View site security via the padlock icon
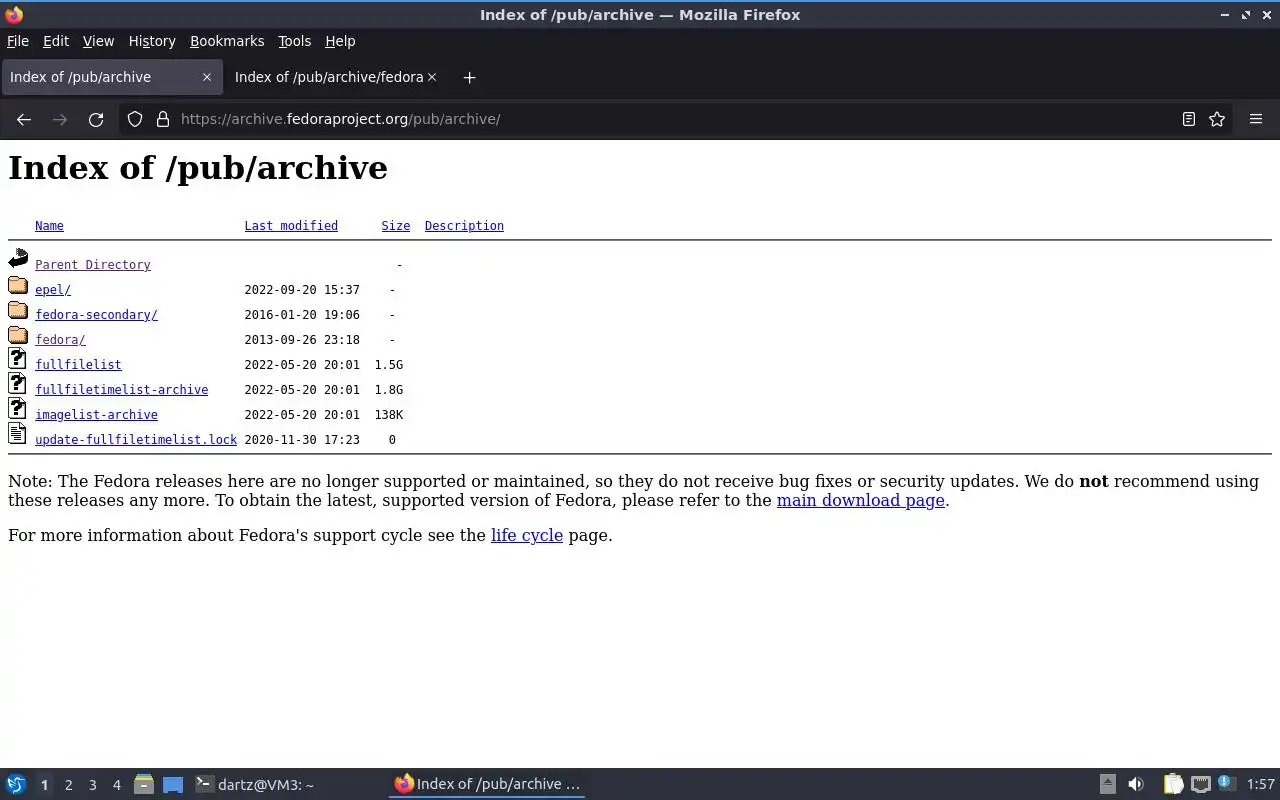 pos(163,119)
